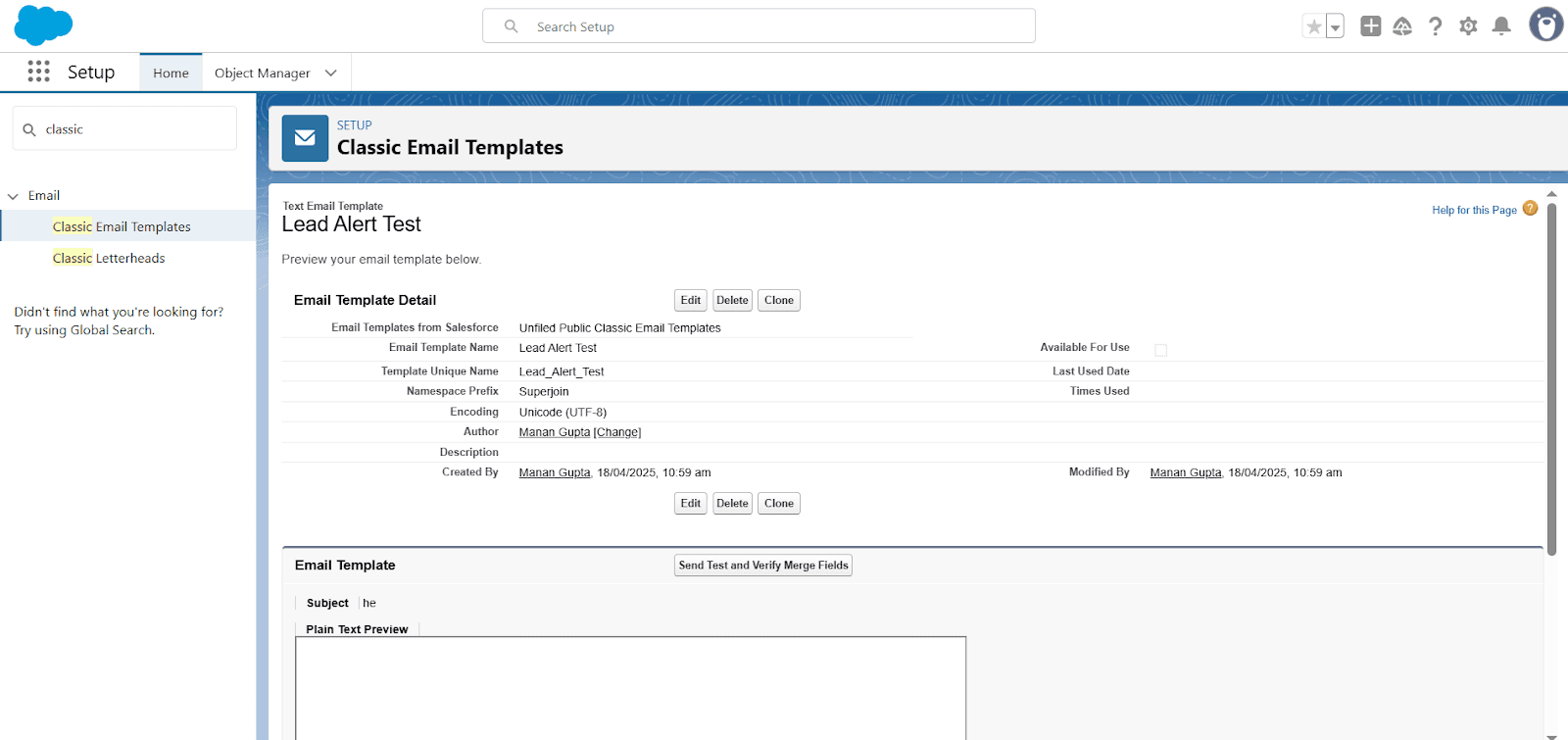Open the Modified By Manan Gupta link
The width and height of the screenshot is (1568, 740).
pyautogui.click(x=1186, y=472)
